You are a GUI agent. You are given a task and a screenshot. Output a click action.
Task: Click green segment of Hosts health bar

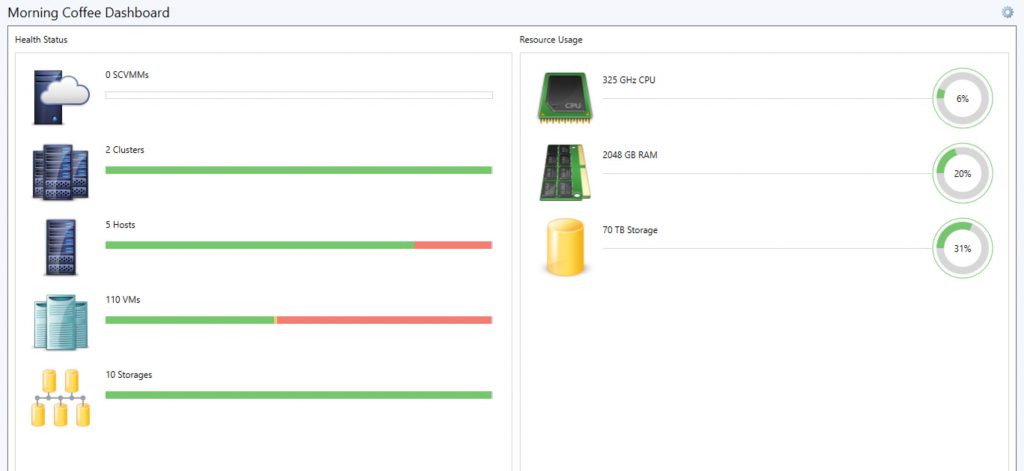click(259, 245)
